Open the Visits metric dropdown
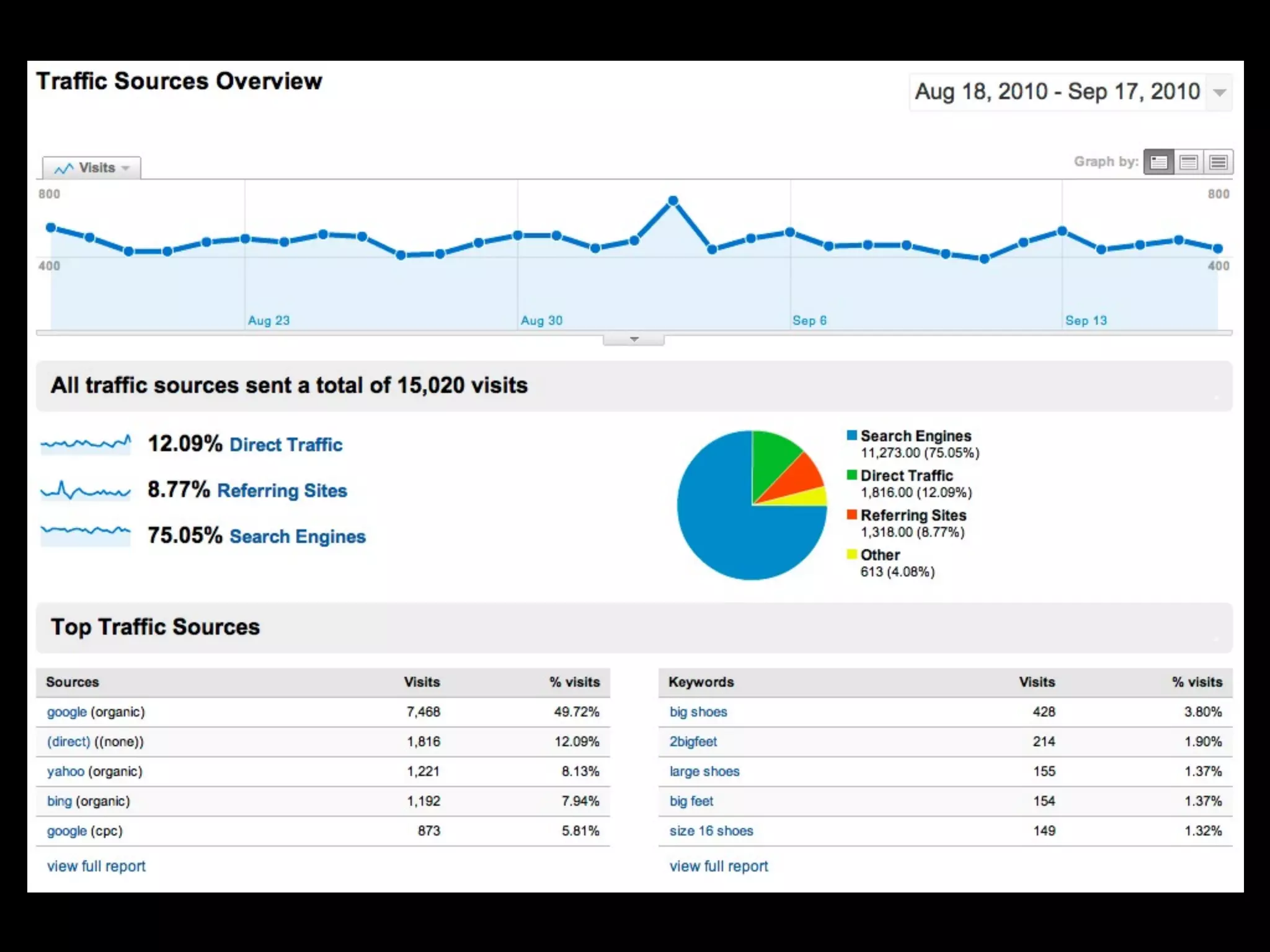The height and width of the screenshot is (952, 1270). pos(92,168)
